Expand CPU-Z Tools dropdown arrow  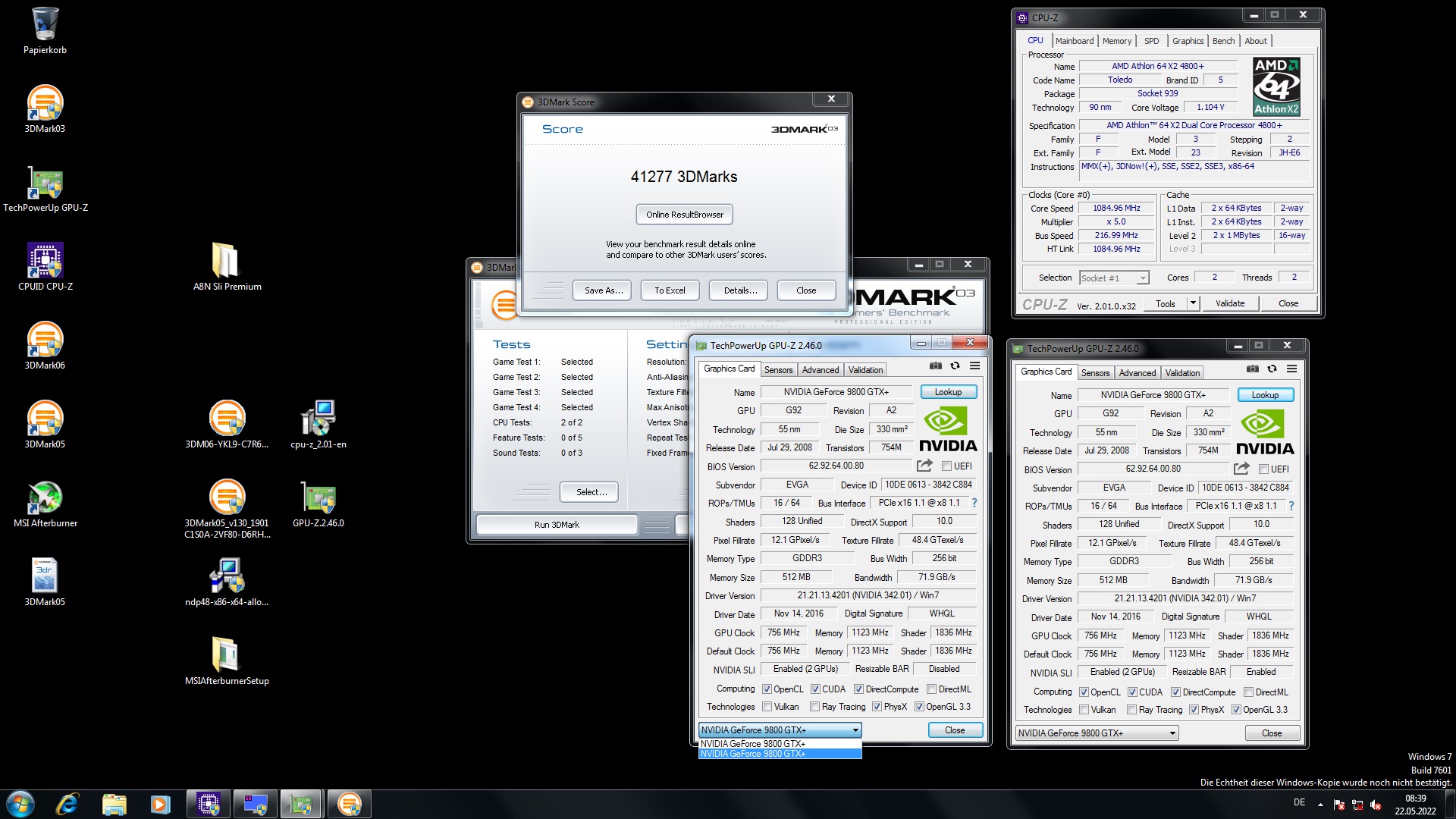click(1192, 303)
